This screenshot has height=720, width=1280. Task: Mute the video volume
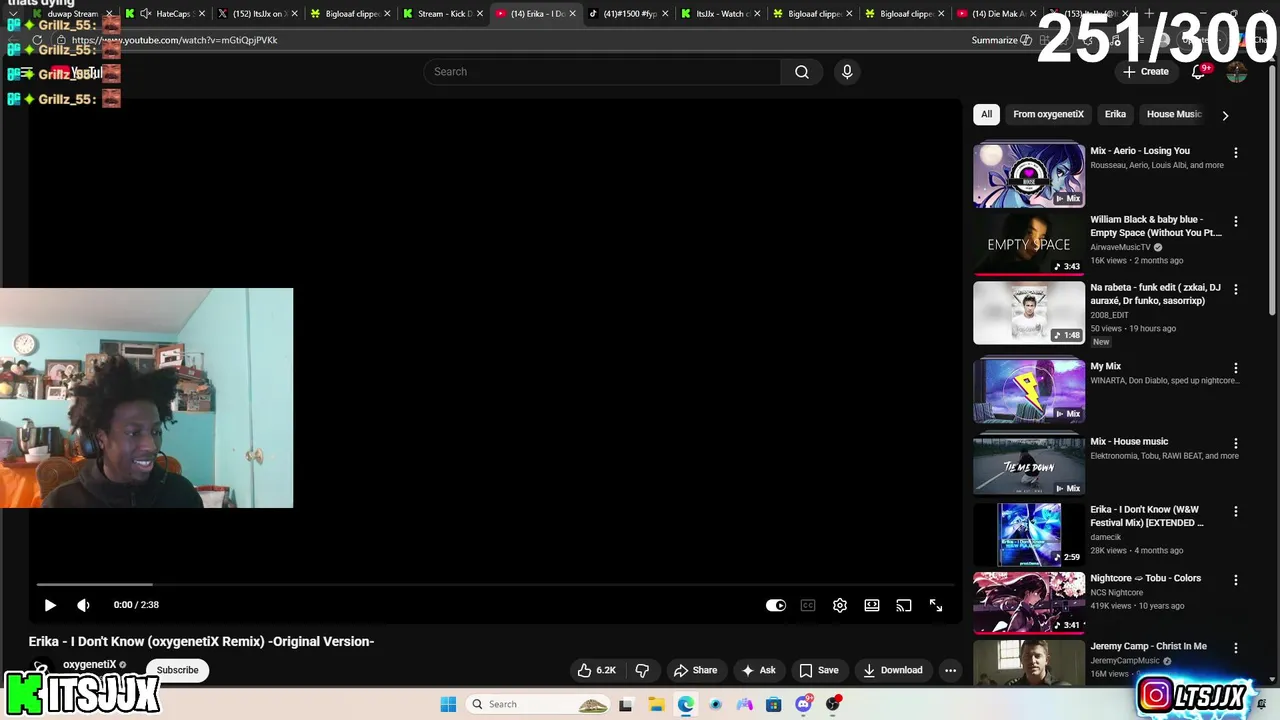coord(83,605)
